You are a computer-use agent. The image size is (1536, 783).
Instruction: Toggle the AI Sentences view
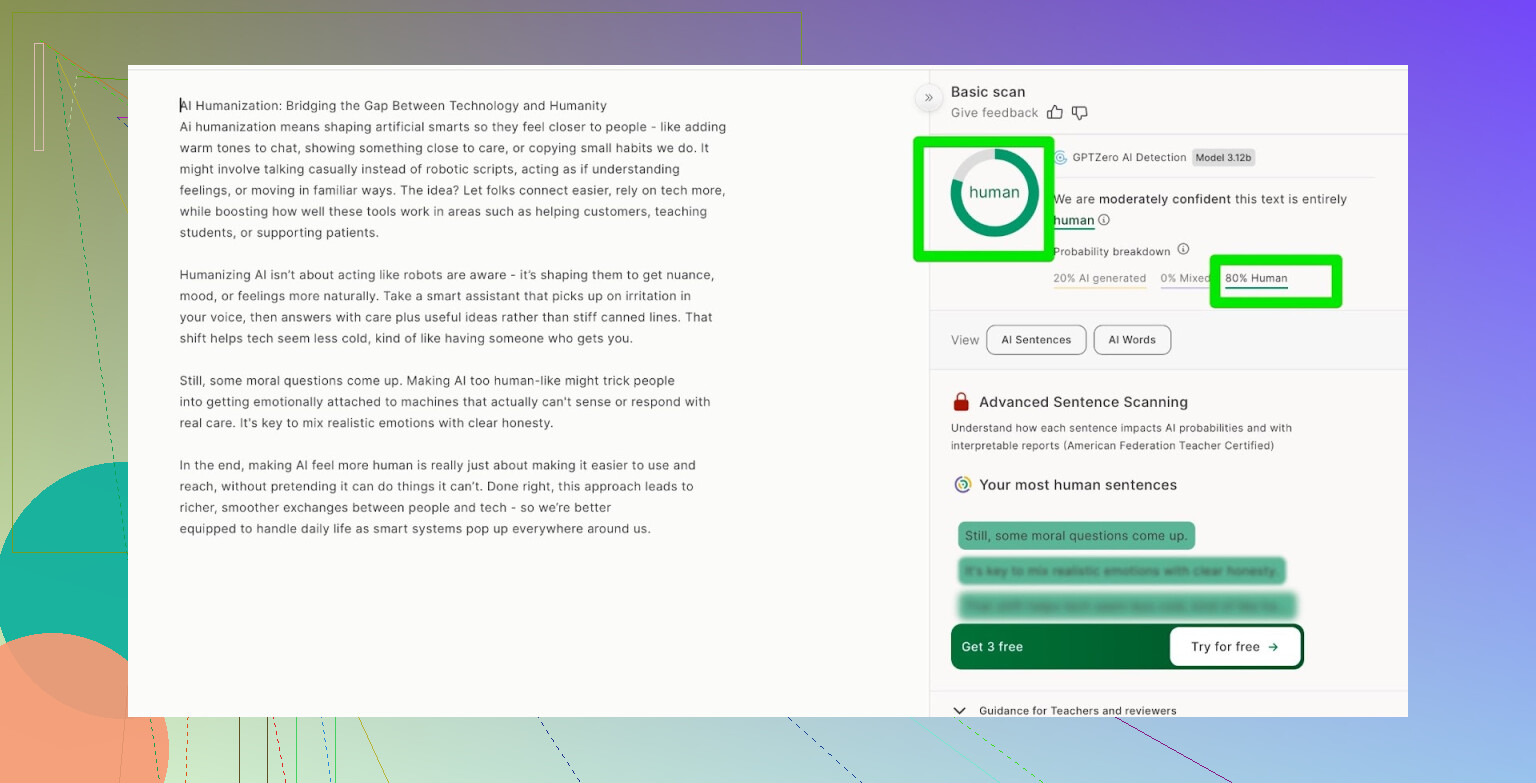(x=1035, y=340)
